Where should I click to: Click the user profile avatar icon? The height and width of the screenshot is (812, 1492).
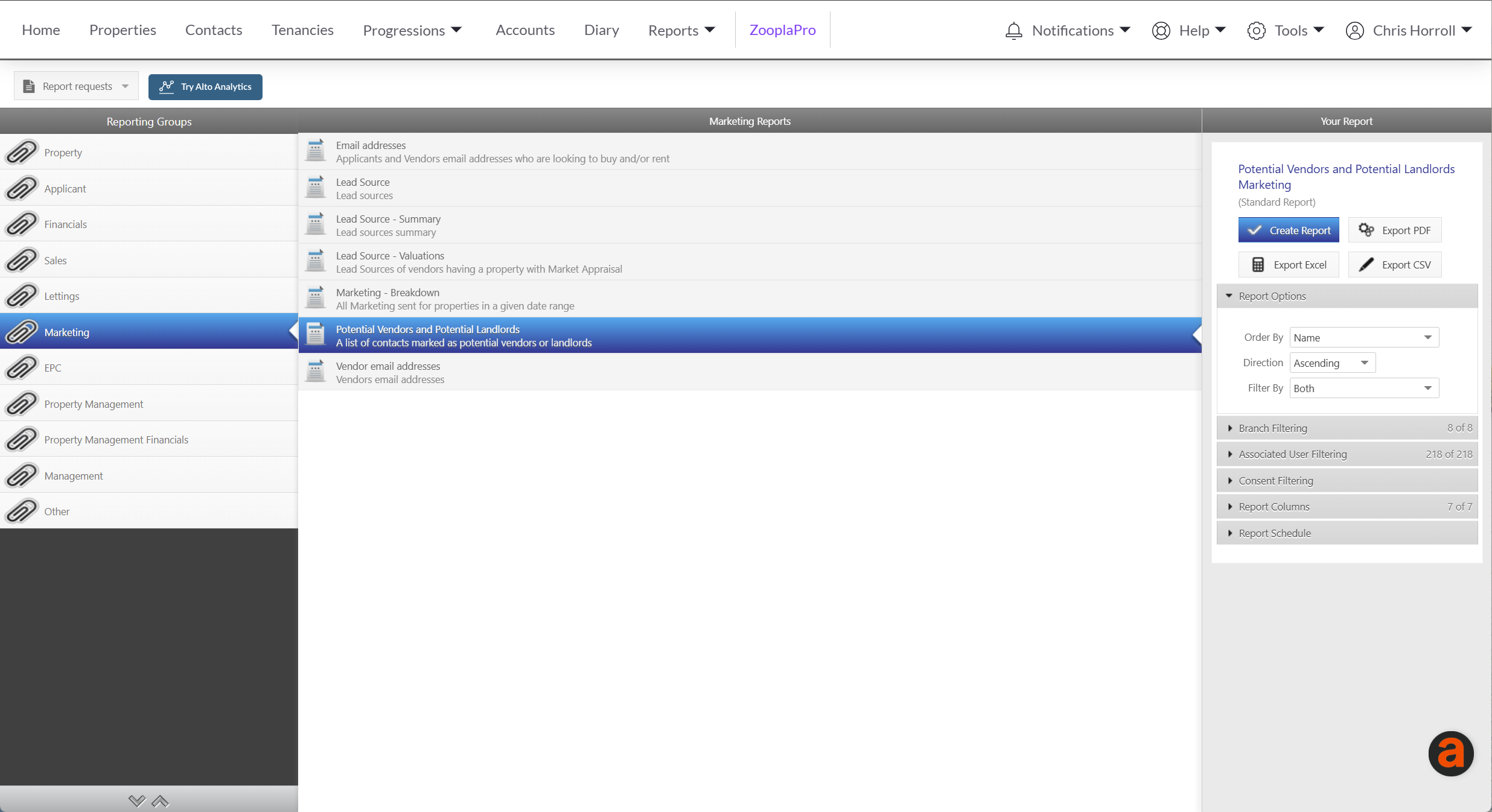pos(1354,30)
